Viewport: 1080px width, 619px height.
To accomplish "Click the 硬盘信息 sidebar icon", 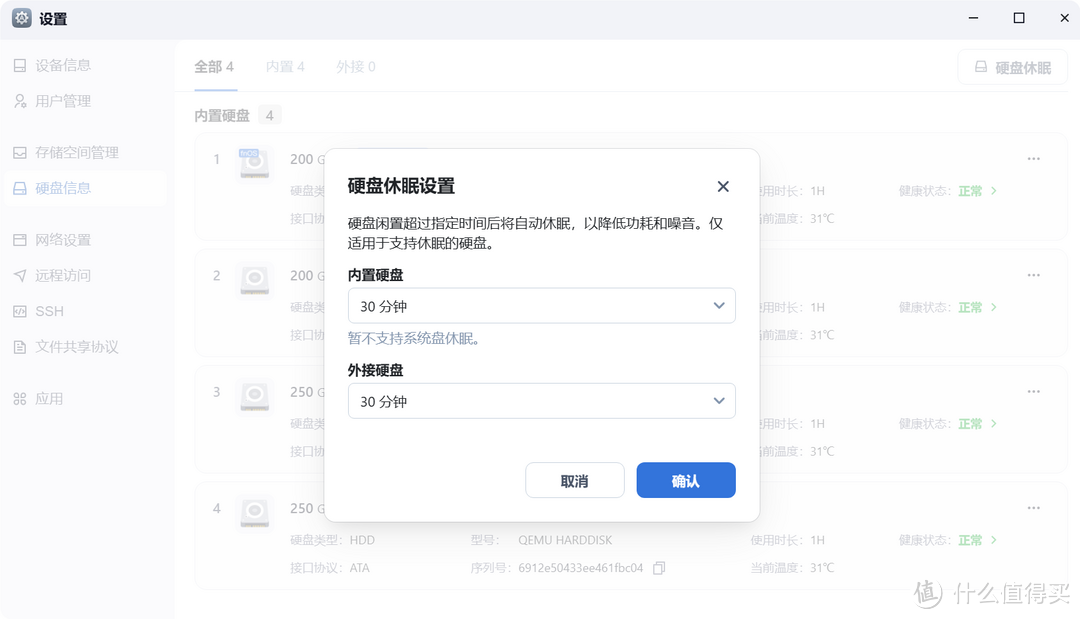I will 20,188.
